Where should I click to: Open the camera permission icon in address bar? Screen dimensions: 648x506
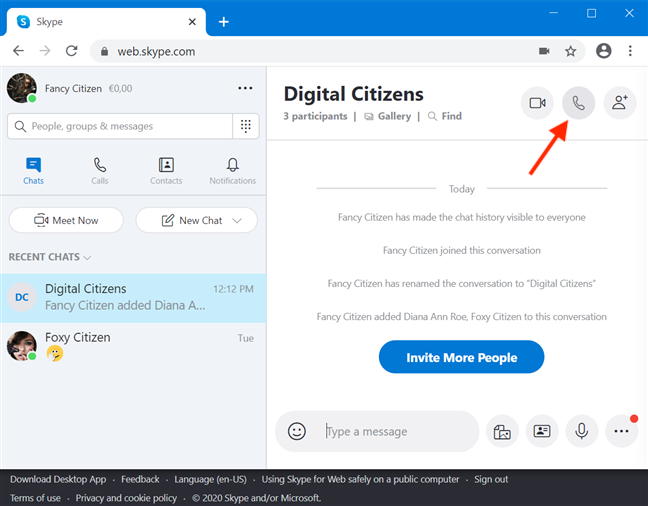[544, 51]
